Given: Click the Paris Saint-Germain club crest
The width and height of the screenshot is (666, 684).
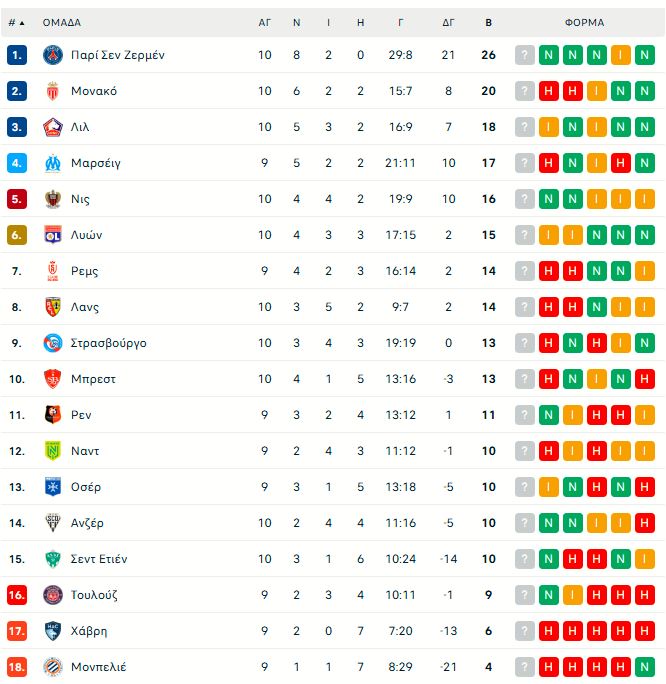Looking at the screenshot, I should (x=53, y=55).
